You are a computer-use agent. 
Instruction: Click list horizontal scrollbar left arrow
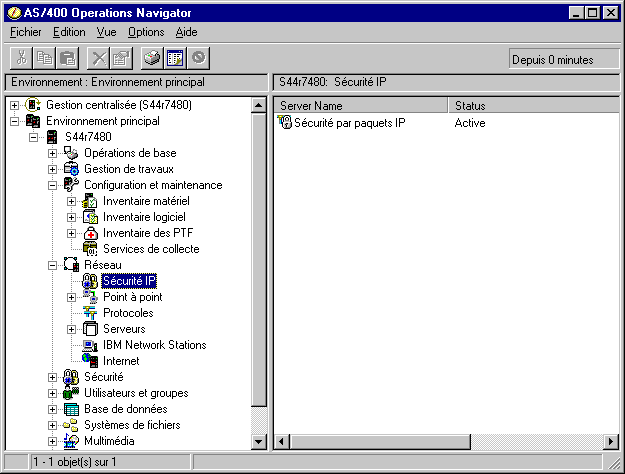coord(282,442)
